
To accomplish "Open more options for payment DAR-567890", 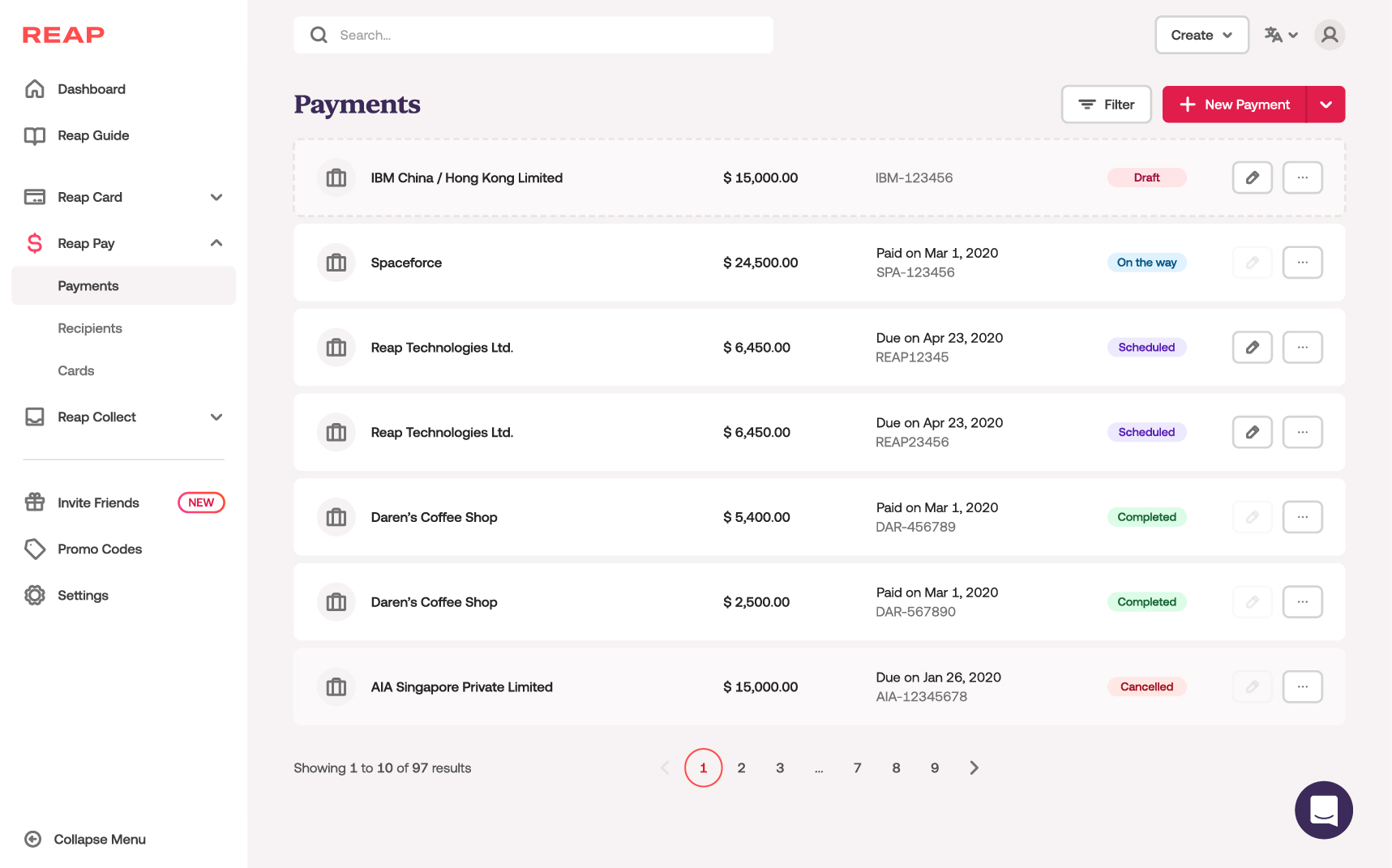I will click(x=1302, y=602).
